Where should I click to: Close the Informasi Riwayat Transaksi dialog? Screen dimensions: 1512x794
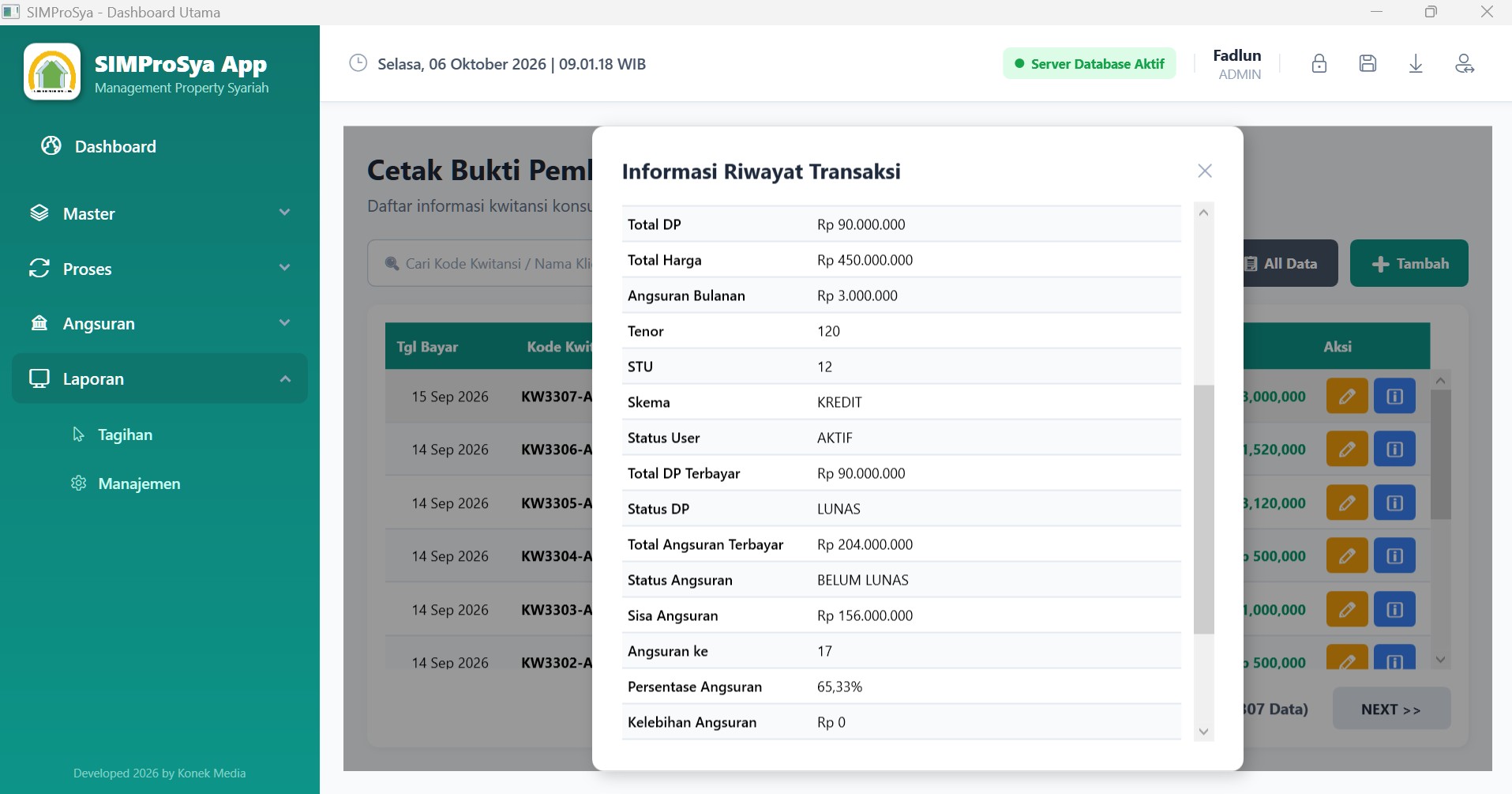coord(1205,171)
